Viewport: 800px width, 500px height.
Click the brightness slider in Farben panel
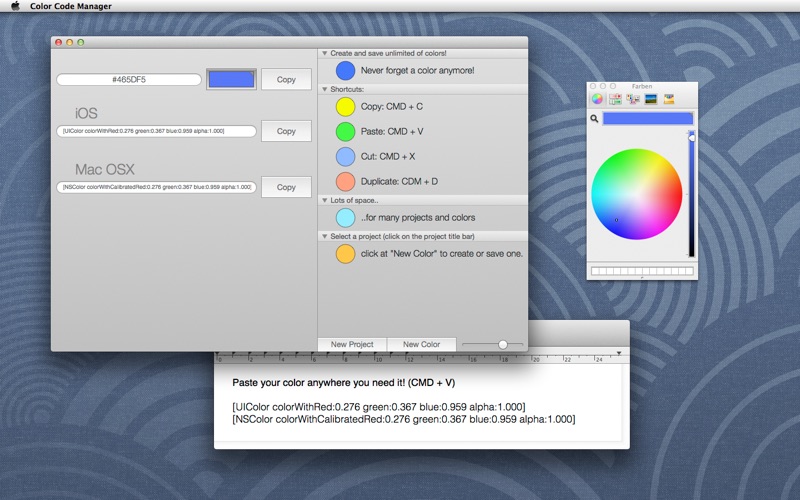[691, 195]
